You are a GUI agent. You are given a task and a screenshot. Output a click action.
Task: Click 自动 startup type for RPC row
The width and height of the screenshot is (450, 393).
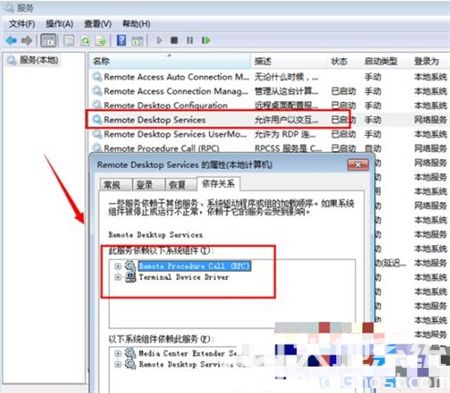pyautogui.click(x=373, y=148)
